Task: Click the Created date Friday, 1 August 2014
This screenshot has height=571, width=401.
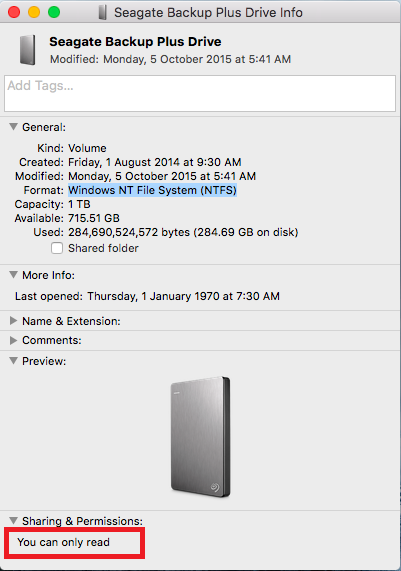Action: click(155, 162)
